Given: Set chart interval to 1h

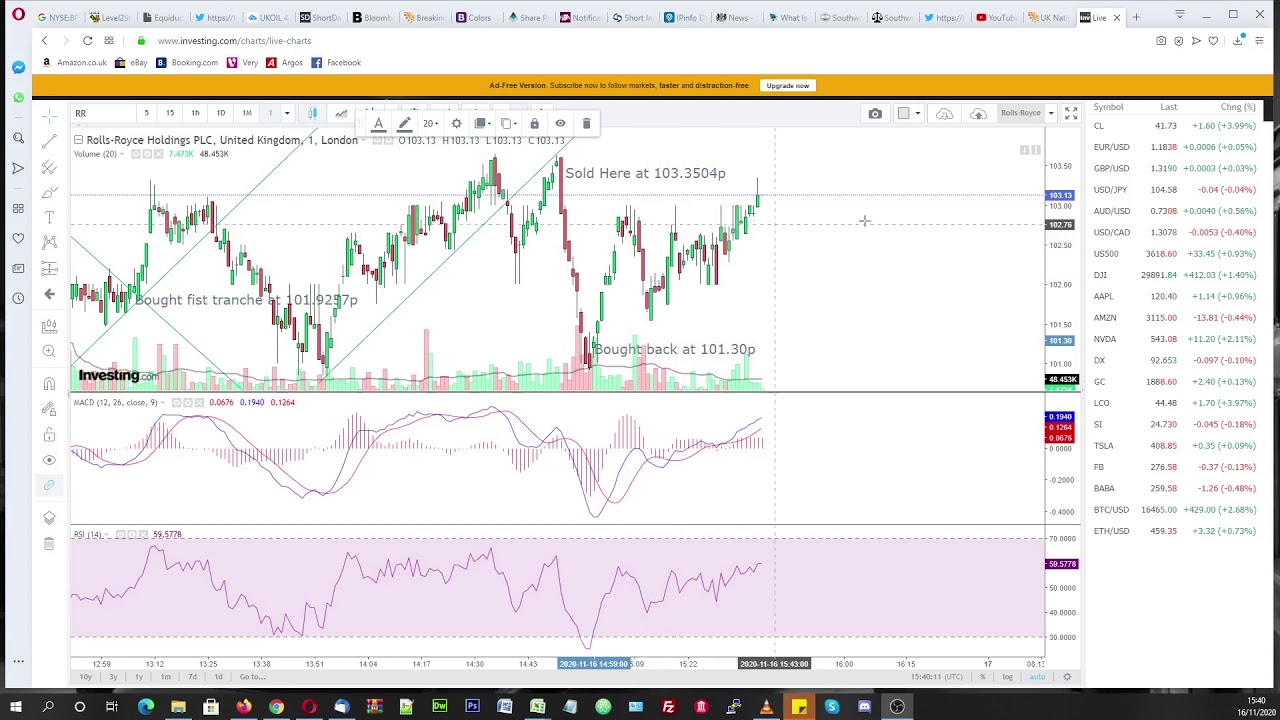Looking at the screenshot, I should [x=195, y=114].
